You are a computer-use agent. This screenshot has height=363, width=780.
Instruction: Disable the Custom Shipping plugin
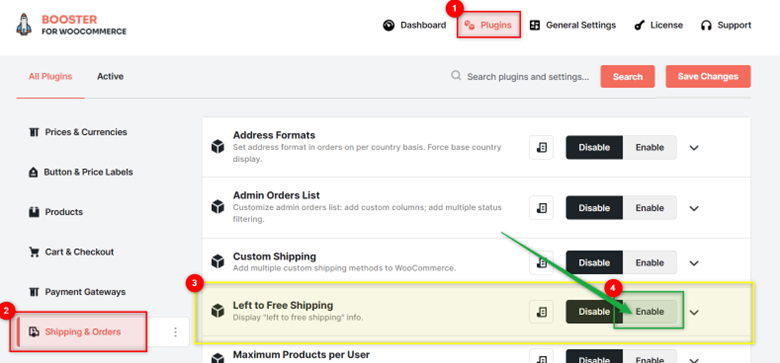(594, 263)
